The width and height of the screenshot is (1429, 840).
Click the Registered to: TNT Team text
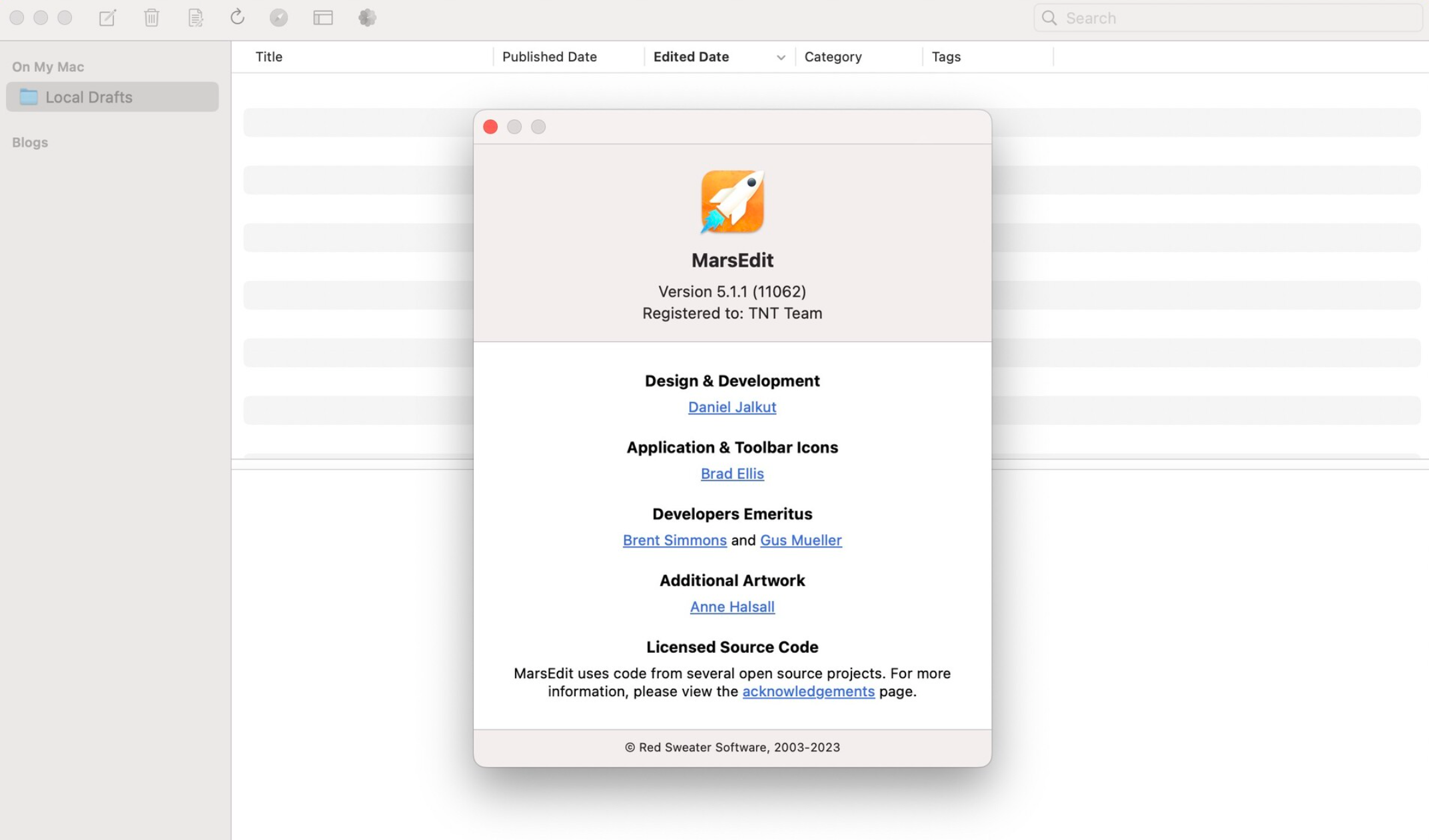(731, 313)
